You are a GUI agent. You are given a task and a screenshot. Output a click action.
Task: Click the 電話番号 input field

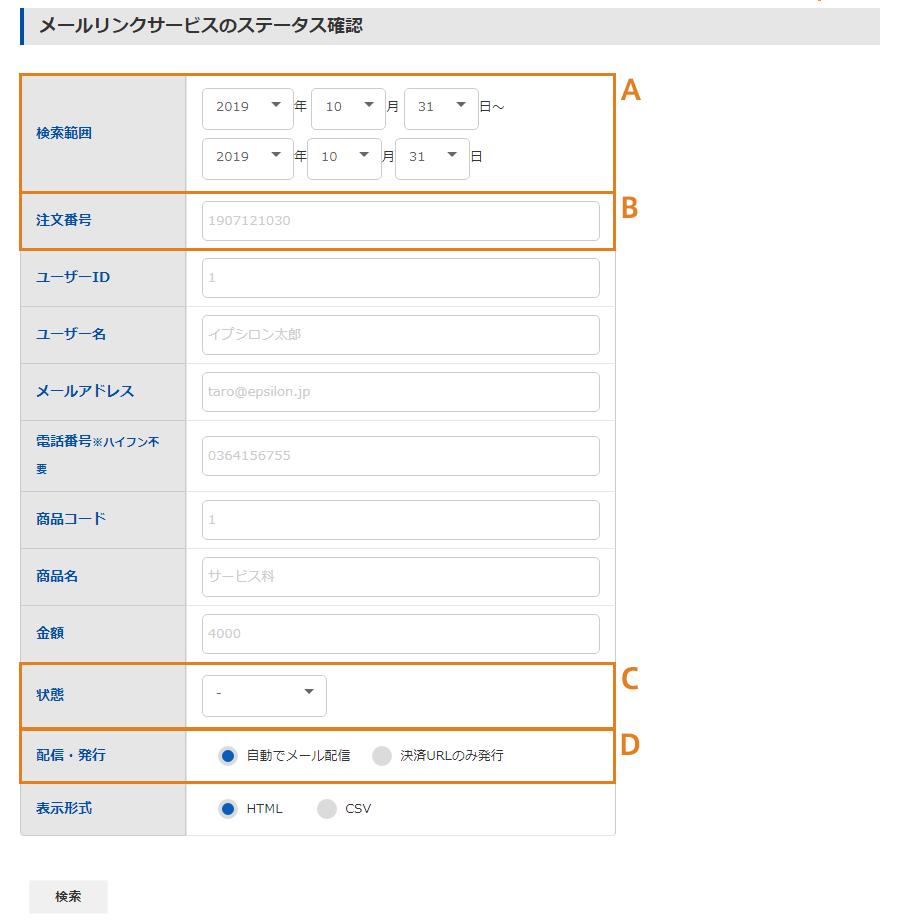(401, 456)
